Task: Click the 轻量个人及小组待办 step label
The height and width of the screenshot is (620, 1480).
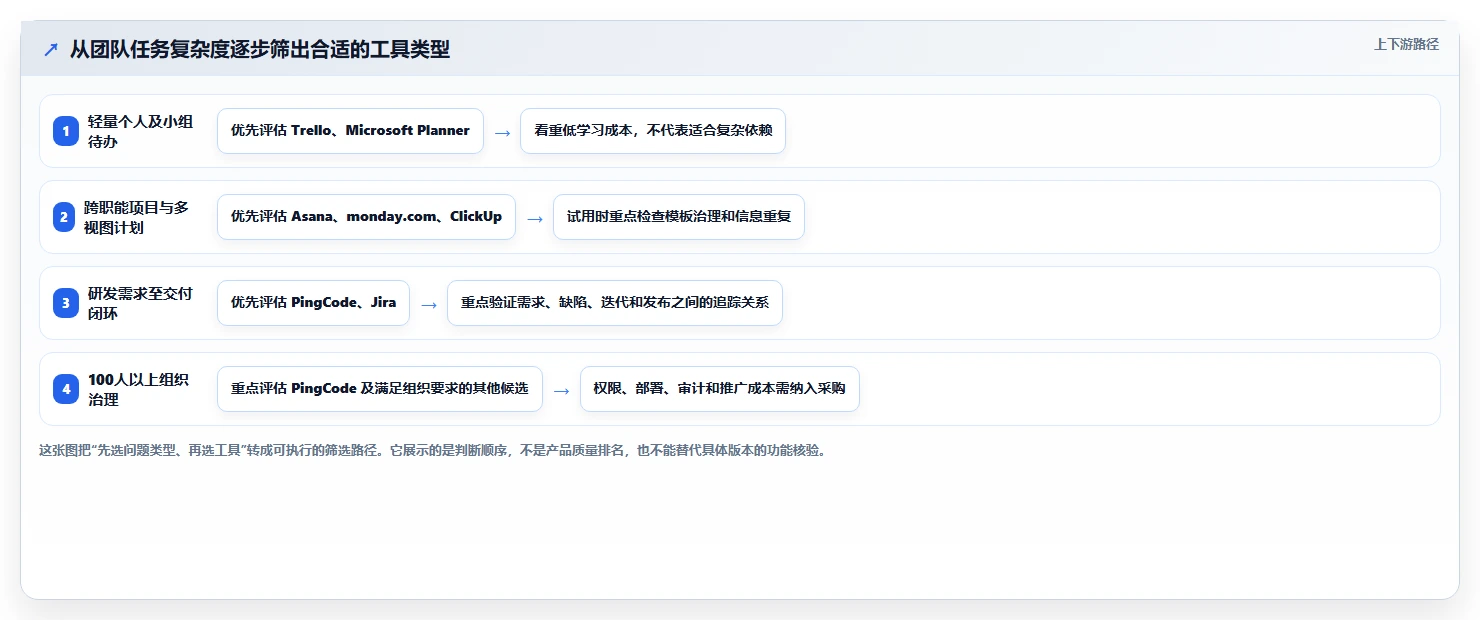Action: click(x=141, y=131)
